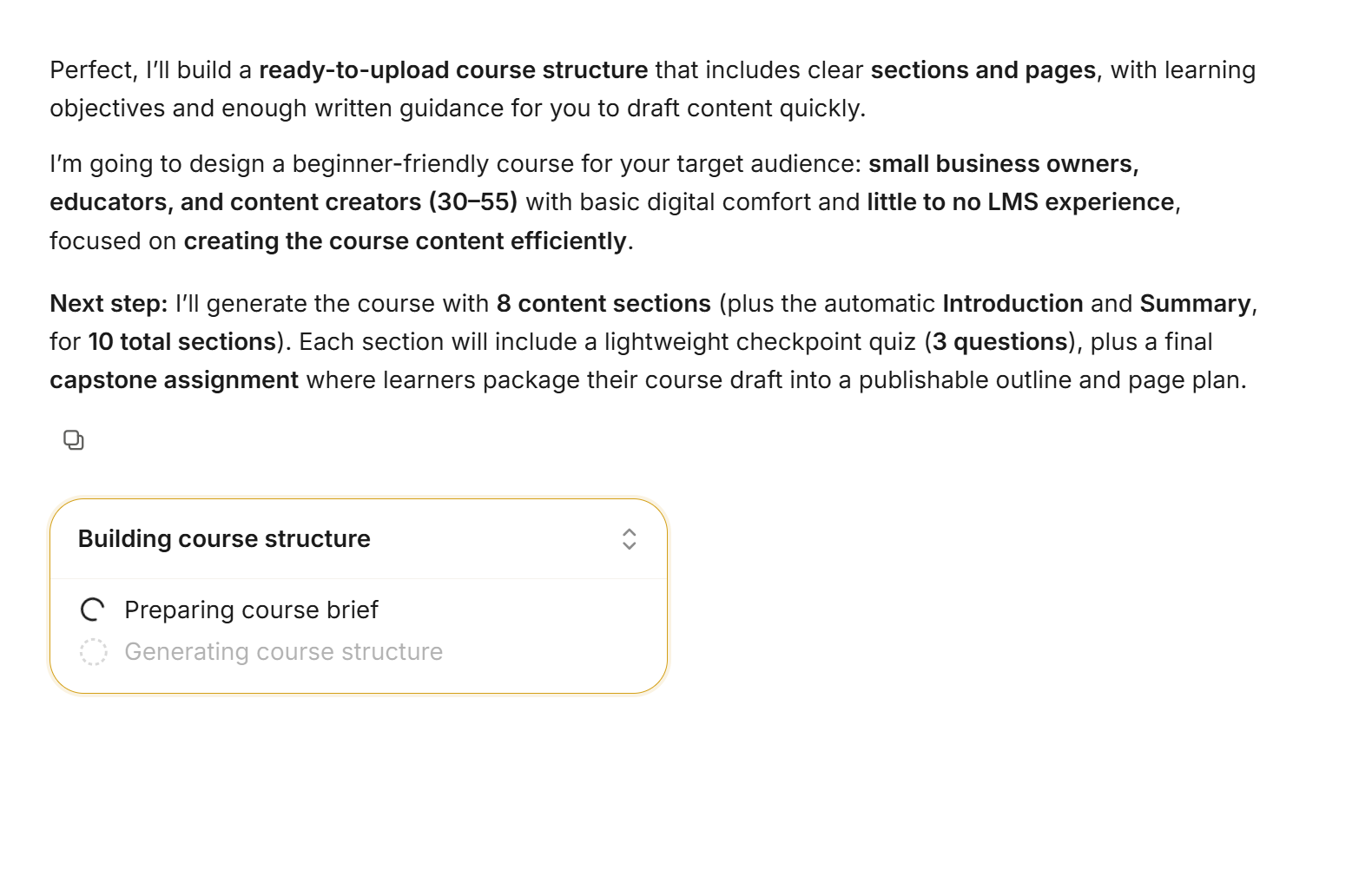Click the "Building course structure" heading

click(224, 539)
